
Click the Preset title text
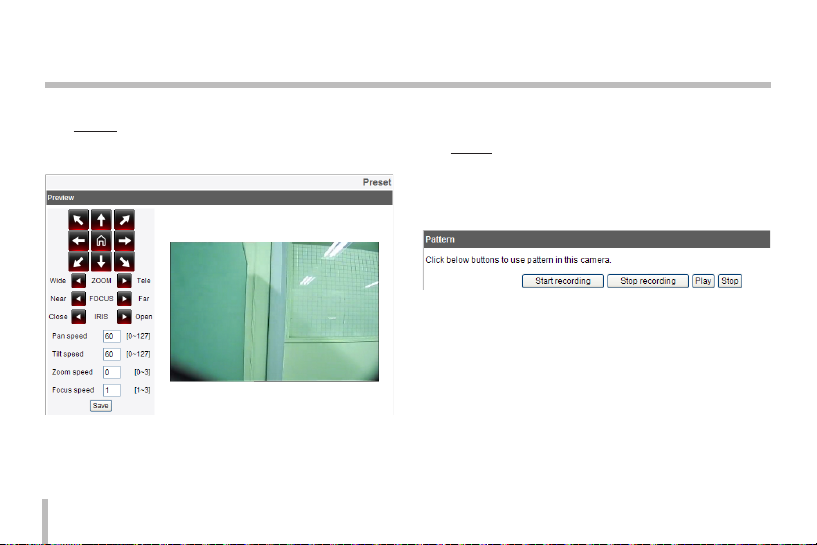point(377,182)
